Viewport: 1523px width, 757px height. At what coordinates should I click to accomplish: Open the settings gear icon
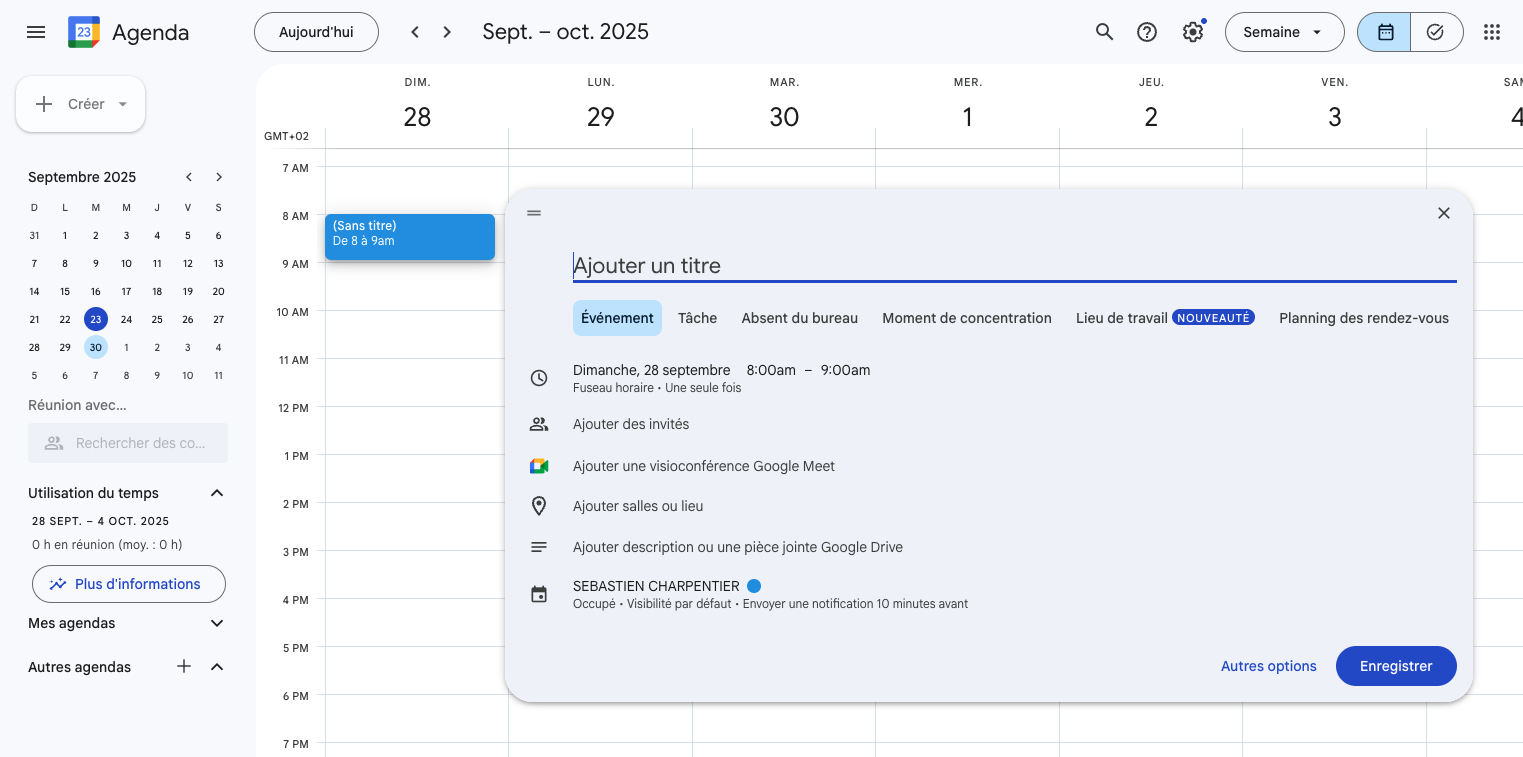(x=1192, y=32)
